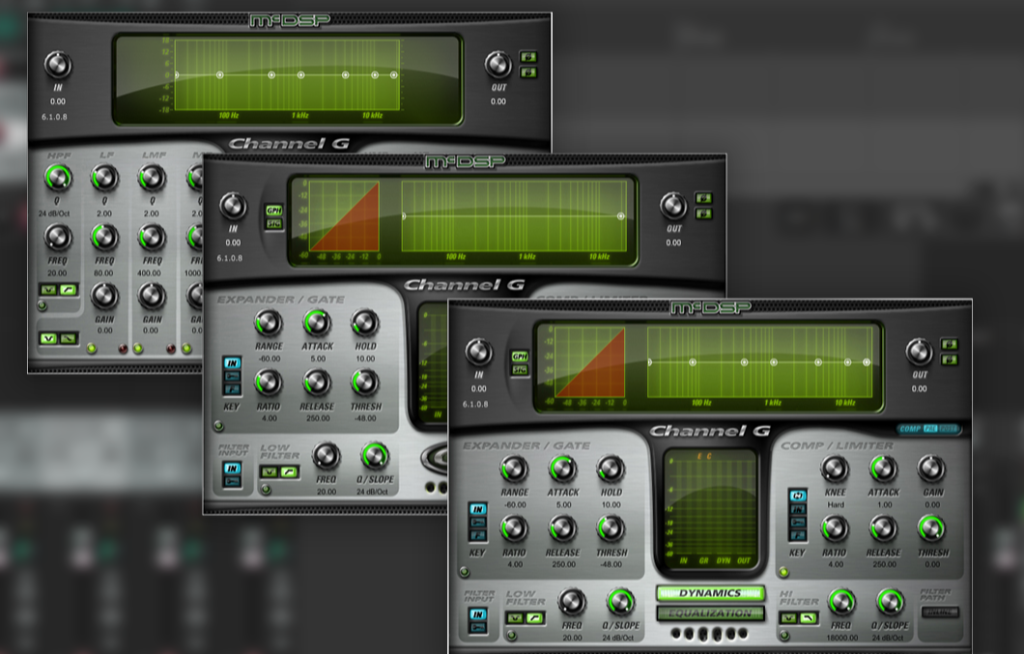Screen dimensions: 1024x654
Task: Open the EQUALIZATION tab
Action: (x=710, y=614)
